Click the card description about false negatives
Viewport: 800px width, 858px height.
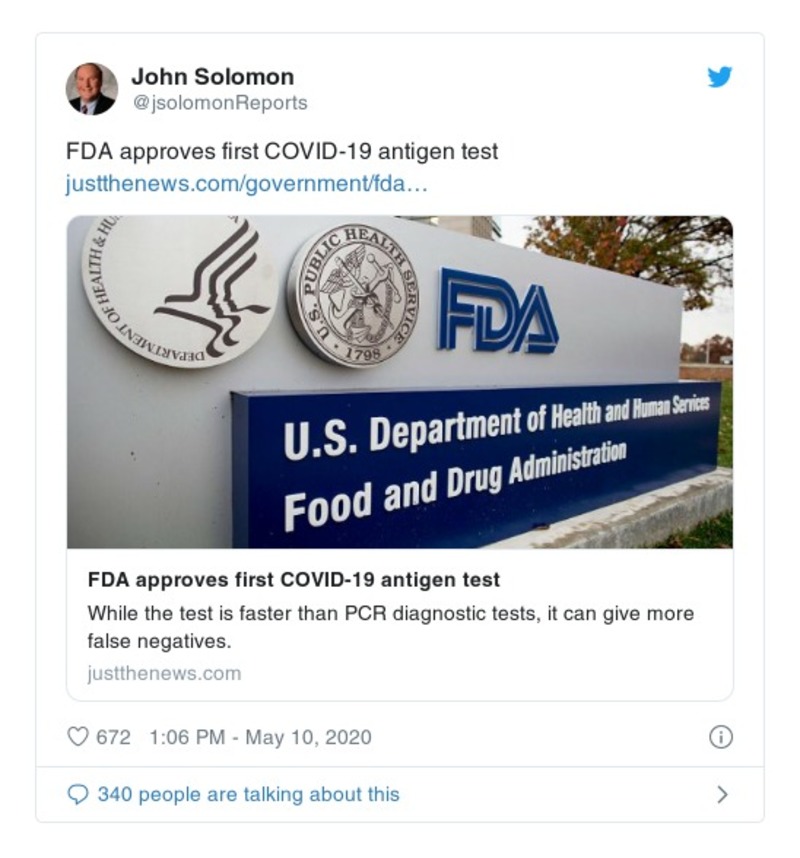coord(390,627)
